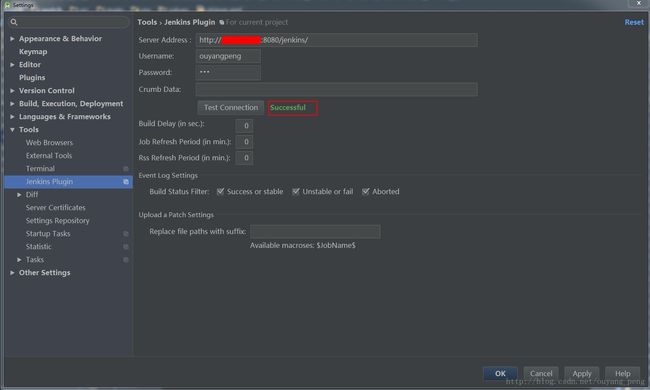Expand the Version Control node
The width and height of the screenshot is (650, 390).
coord(12,90)
